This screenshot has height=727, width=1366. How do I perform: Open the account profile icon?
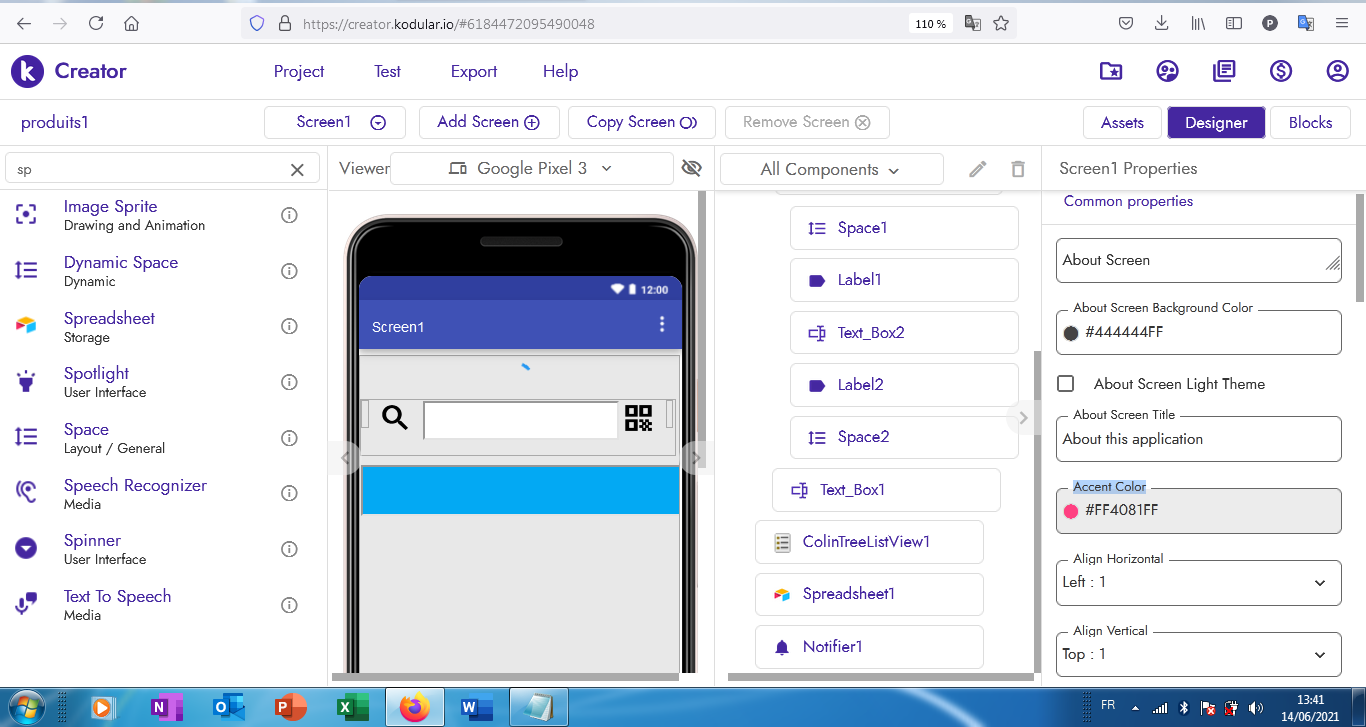[1337, 71]
